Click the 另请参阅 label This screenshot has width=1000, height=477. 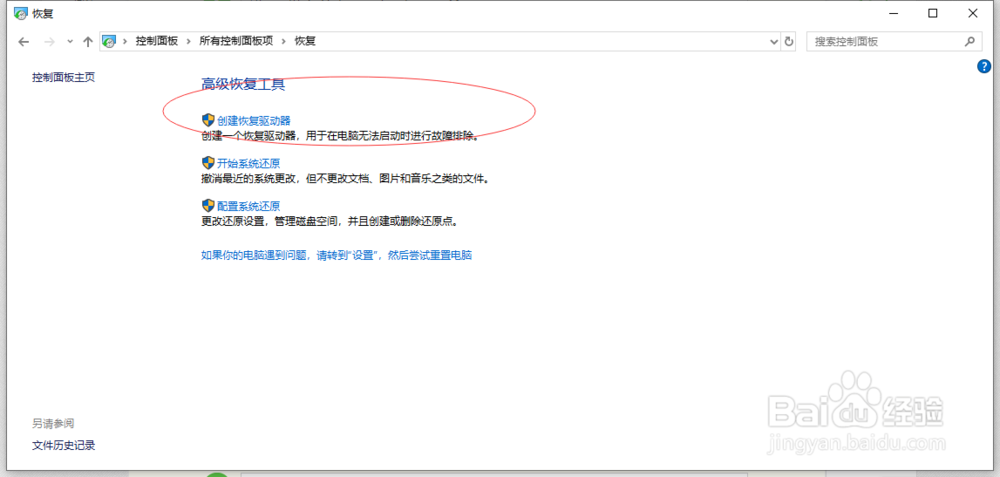coord(54,423)
